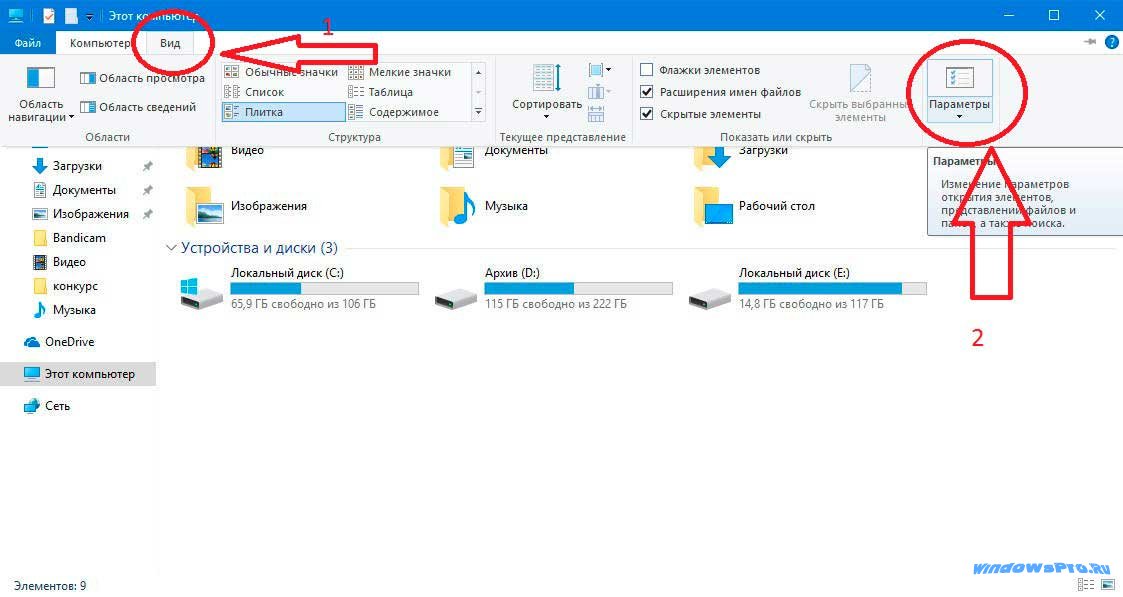
Task: Expand the layout gallery more arrow
Action: click(478, 112)
